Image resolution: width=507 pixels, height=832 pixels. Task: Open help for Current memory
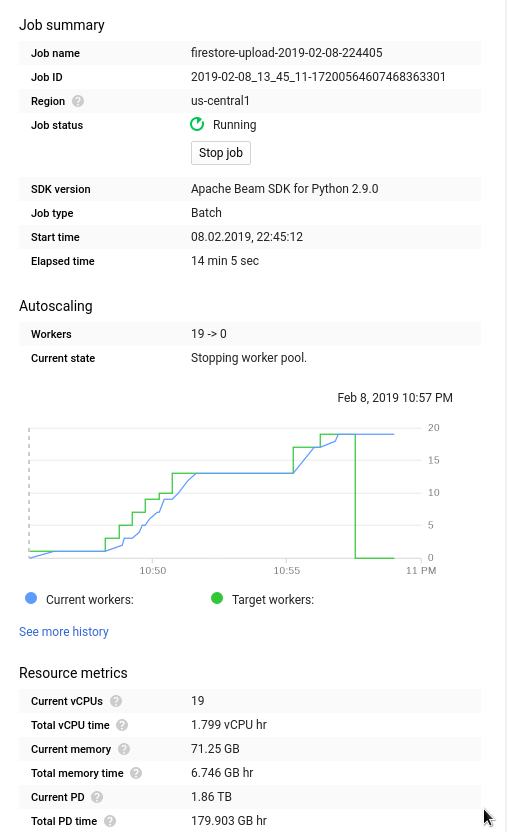(124, 749)
